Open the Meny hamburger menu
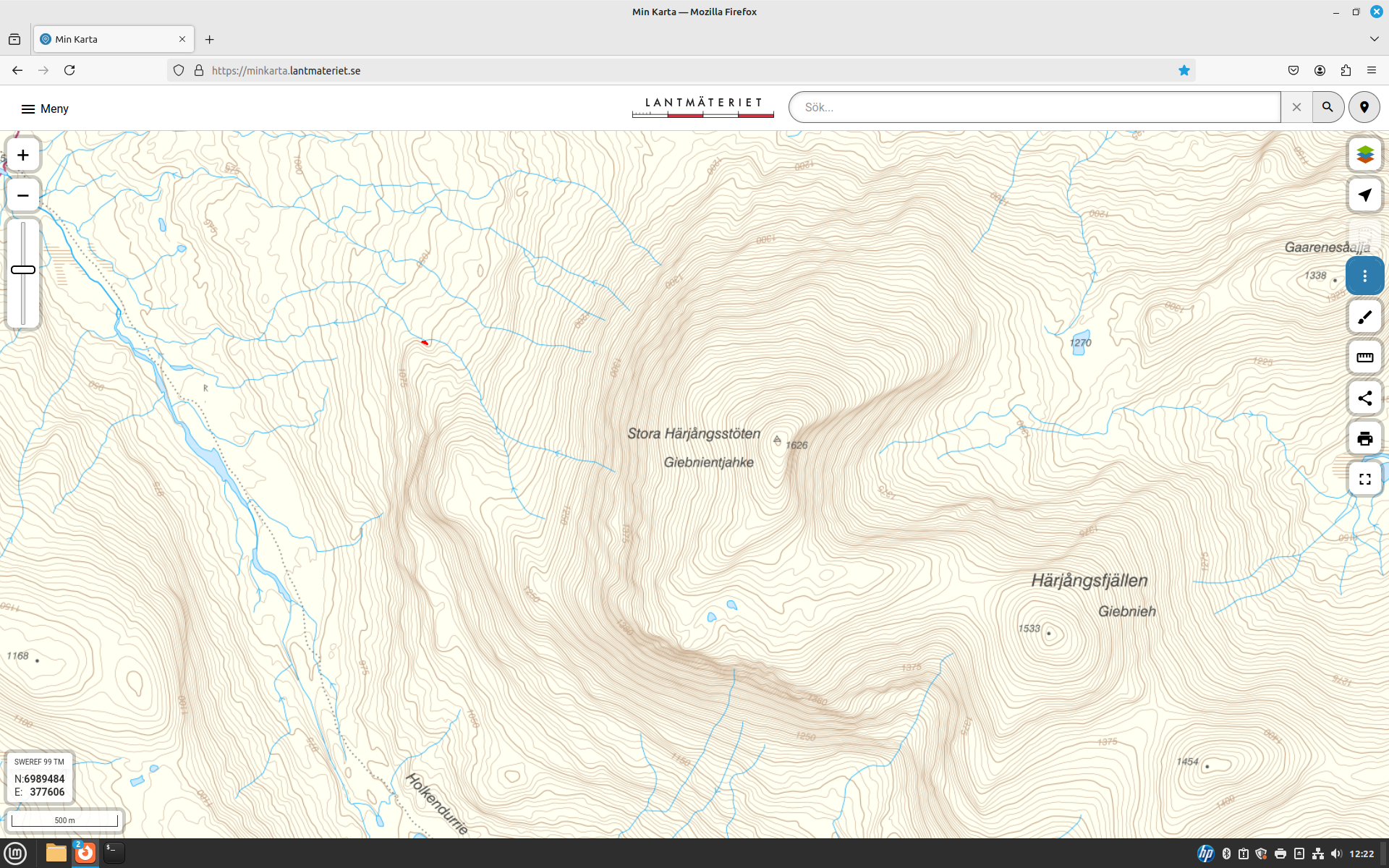Image resolution: width=1389 pixels, height=868 pixels. [44, 109]
